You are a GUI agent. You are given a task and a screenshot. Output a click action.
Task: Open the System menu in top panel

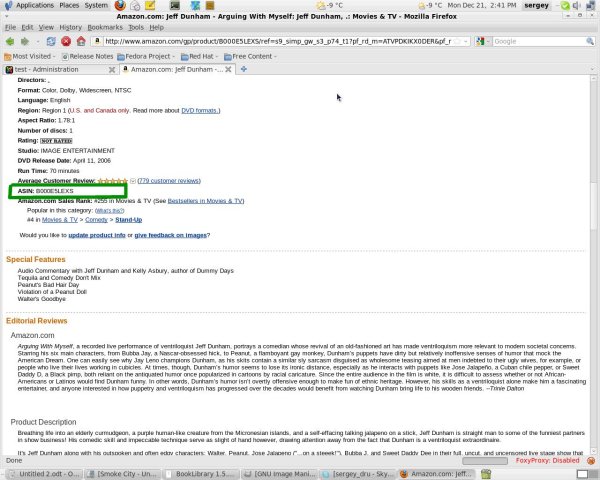tap(96, 5)
